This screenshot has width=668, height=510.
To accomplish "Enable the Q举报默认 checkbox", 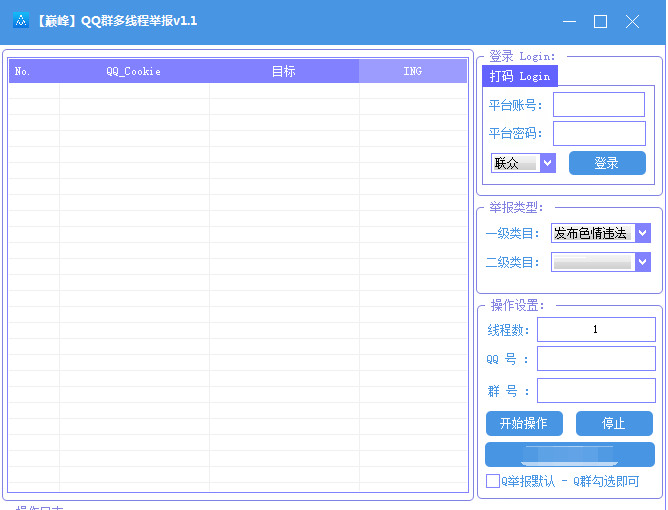I will (493, 482).
